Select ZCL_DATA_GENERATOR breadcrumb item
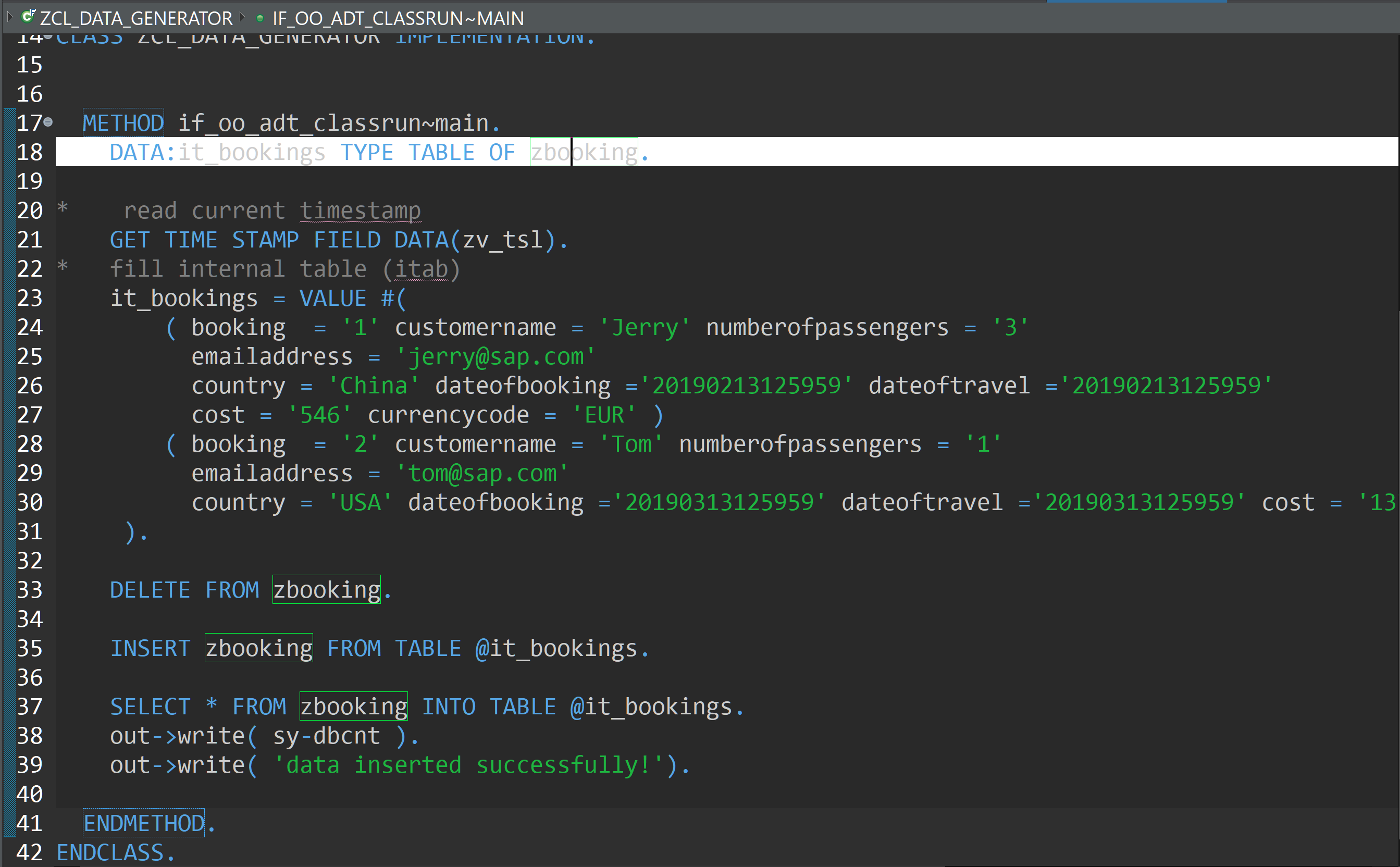Screen dimensions: 1400x867 pos(136,18)
